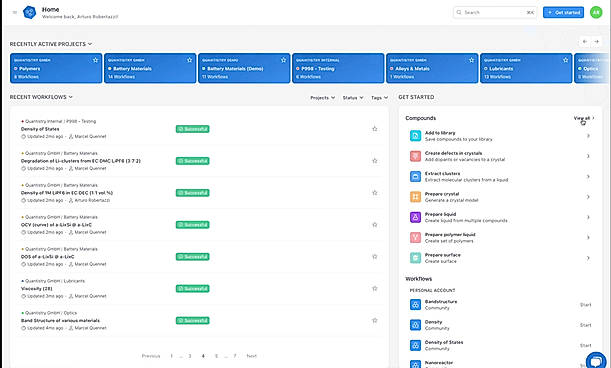Start the Density of States workflow
The height and width of the screenshot is (368, 611).
tap(585, 345)
